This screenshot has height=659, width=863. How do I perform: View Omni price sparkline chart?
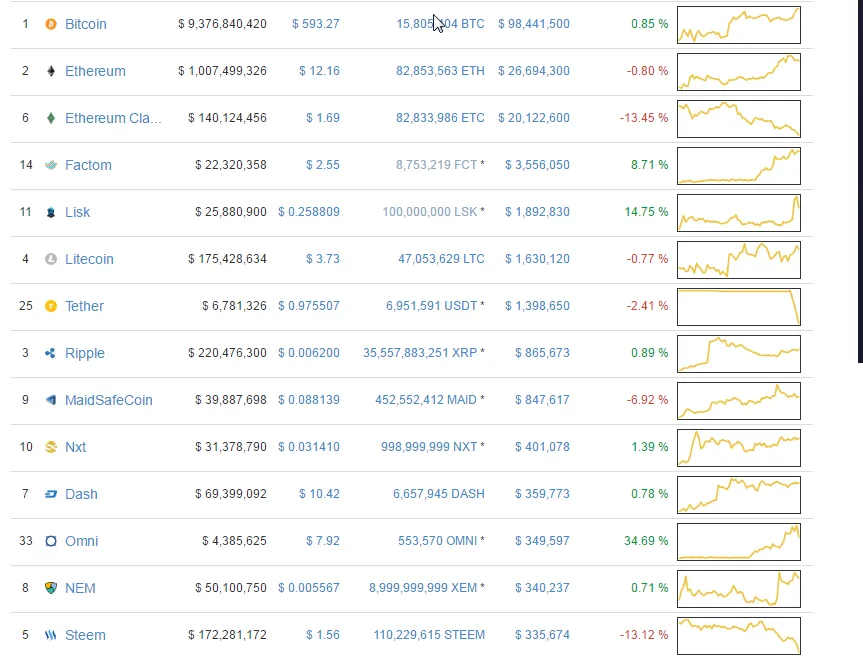coord(739,542)
